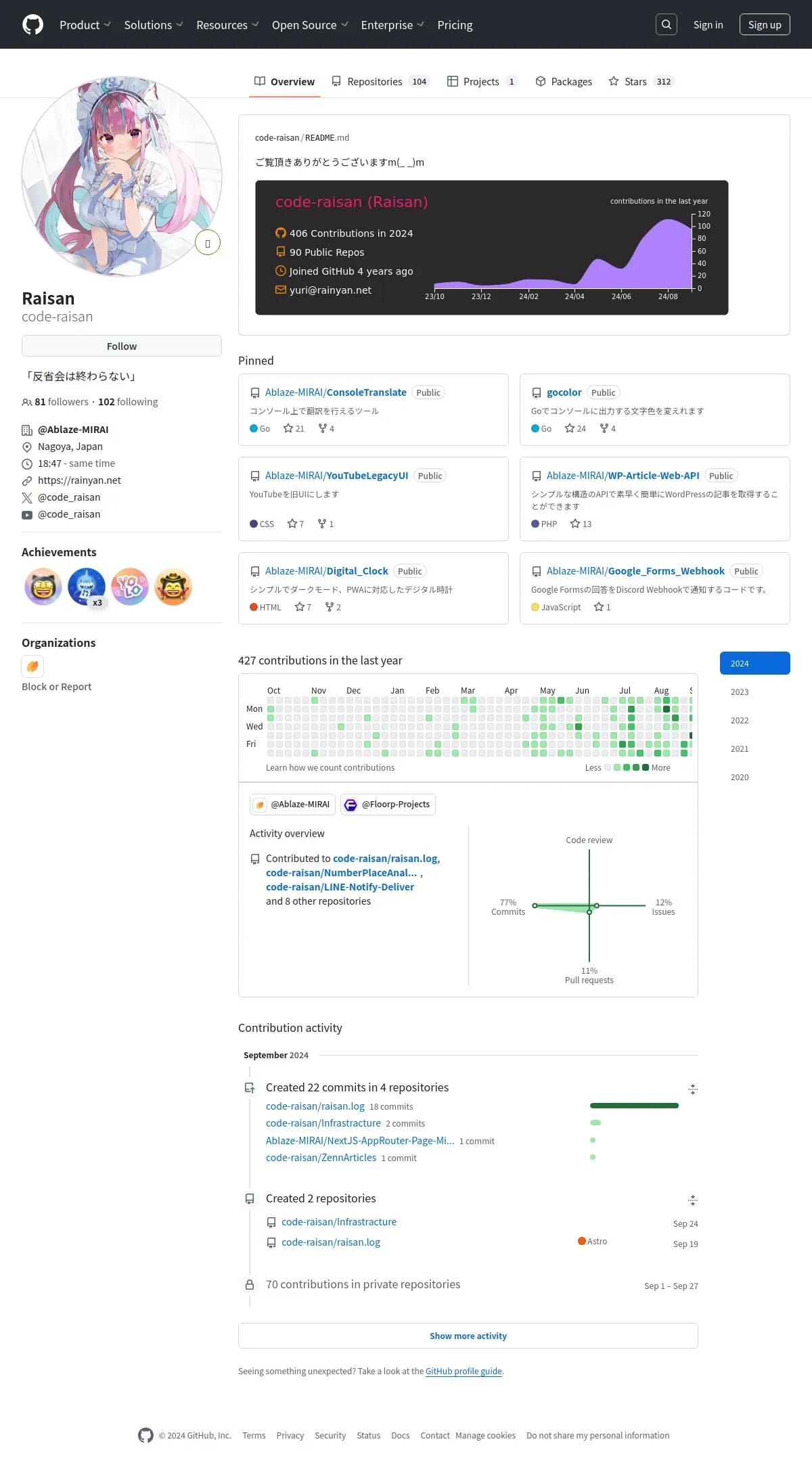Select the 2022 contribution year

point(755,720)
